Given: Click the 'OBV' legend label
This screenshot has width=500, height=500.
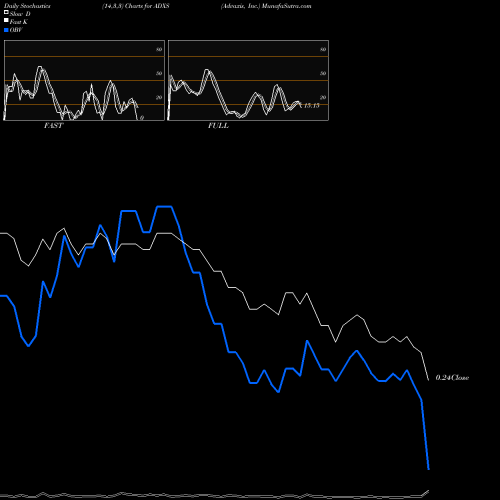Looking at the screenshot, I should 16,30.
